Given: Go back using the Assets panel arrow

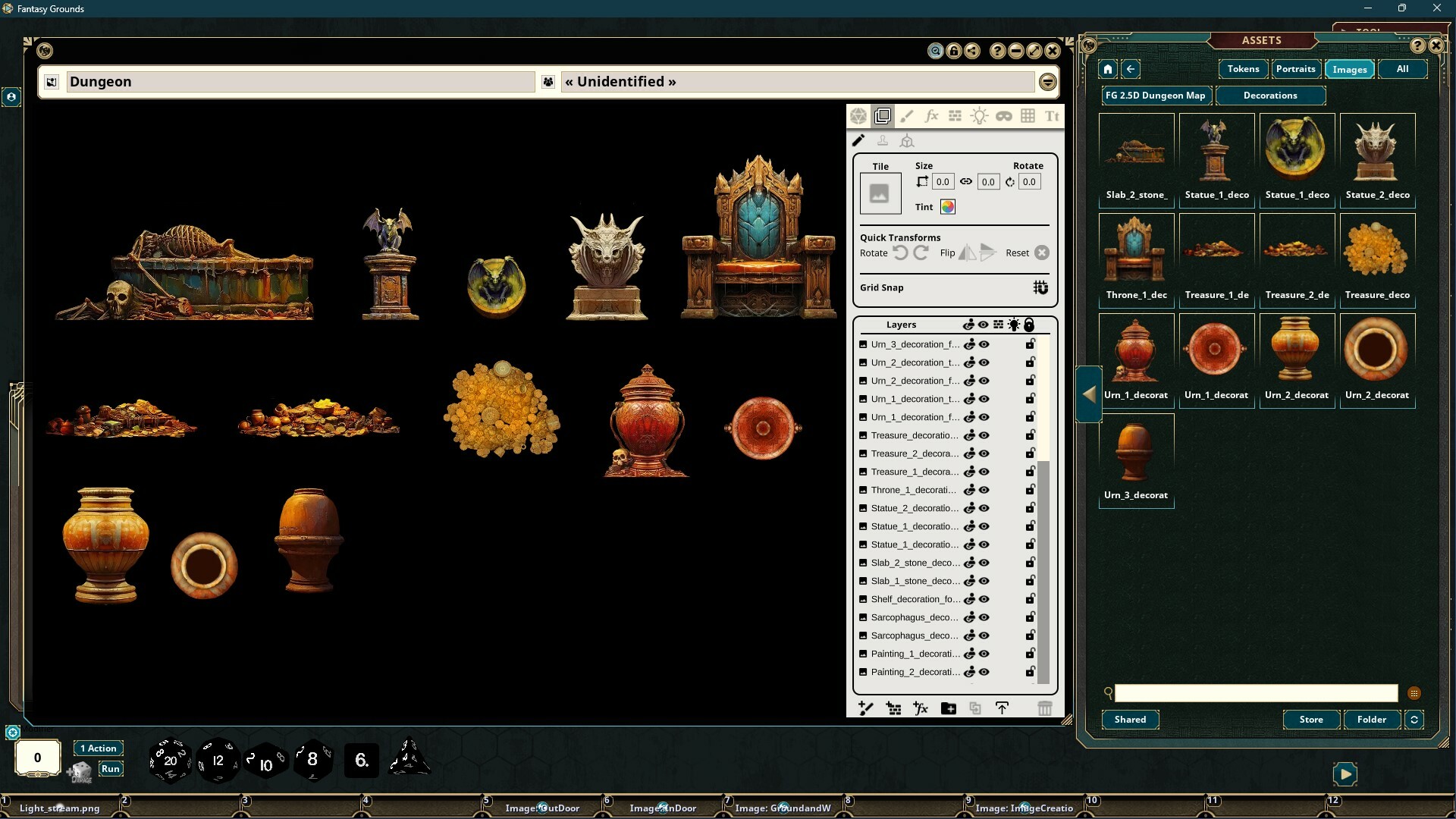Looking at the screenshot, I should pos(1131,69).
